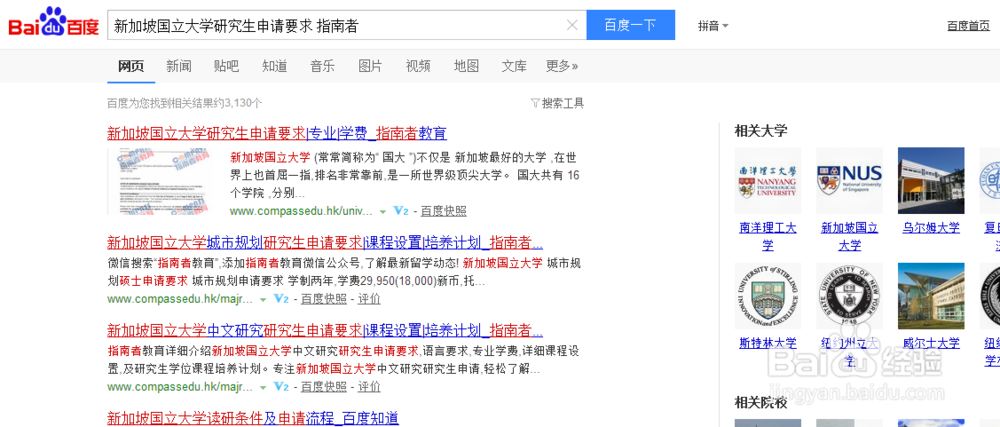The image size is (1000, 427).
Task: Expand arrow next to www.compassedu.hk/univ...
Action: point(383,212)
